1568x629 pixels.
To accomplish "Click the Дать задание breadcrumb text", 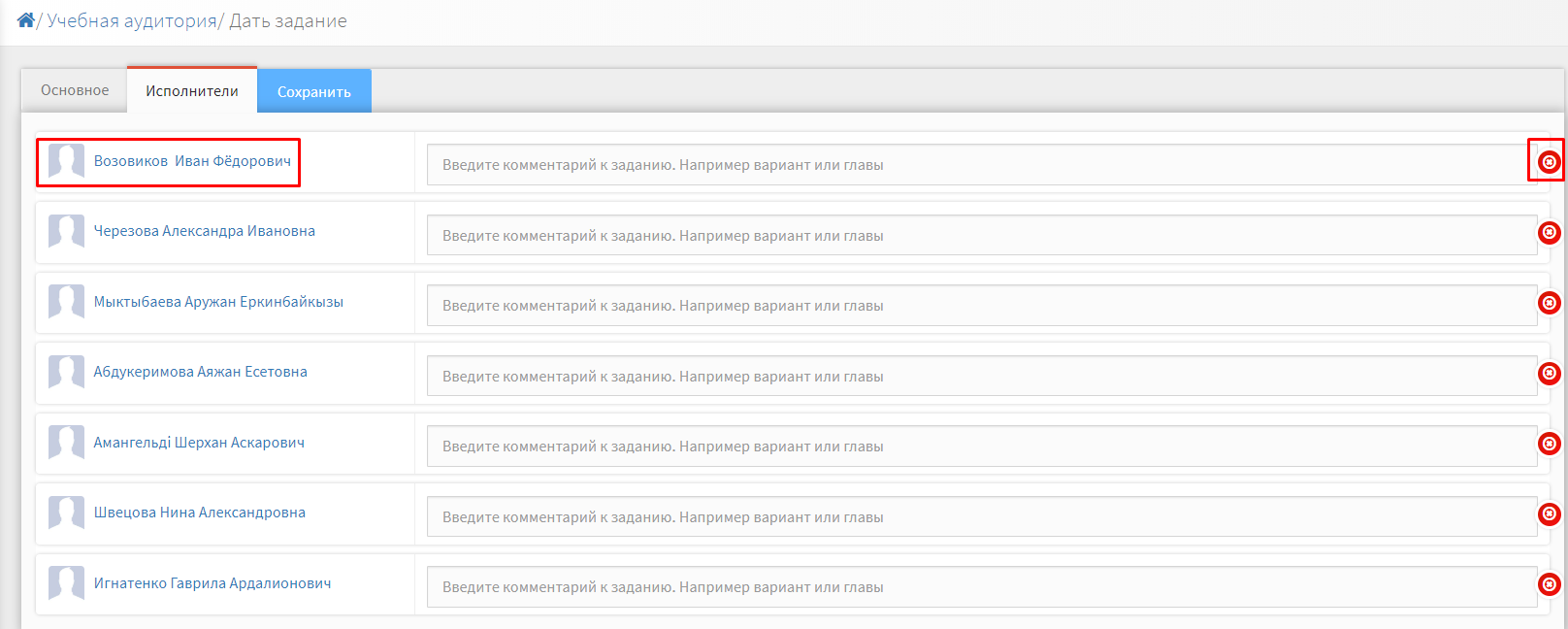I will (x=288, y=20).
